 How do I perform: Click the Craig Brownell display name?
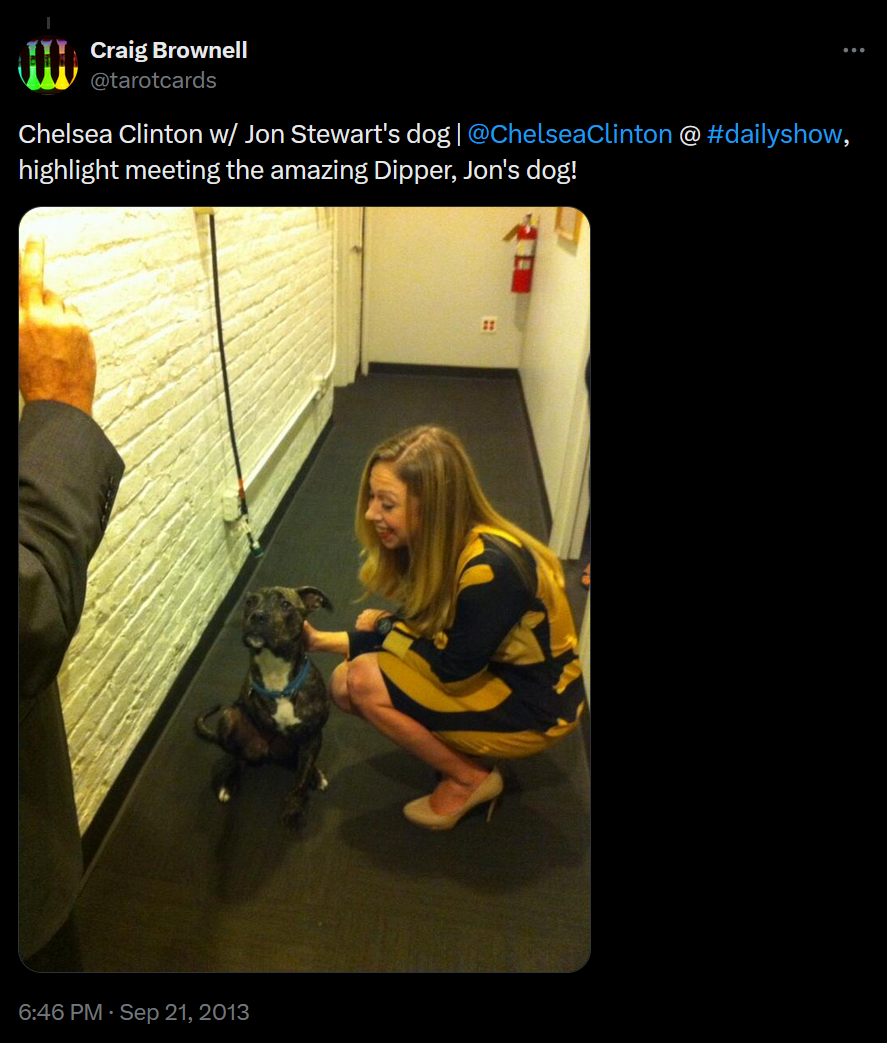click(168, 50)
